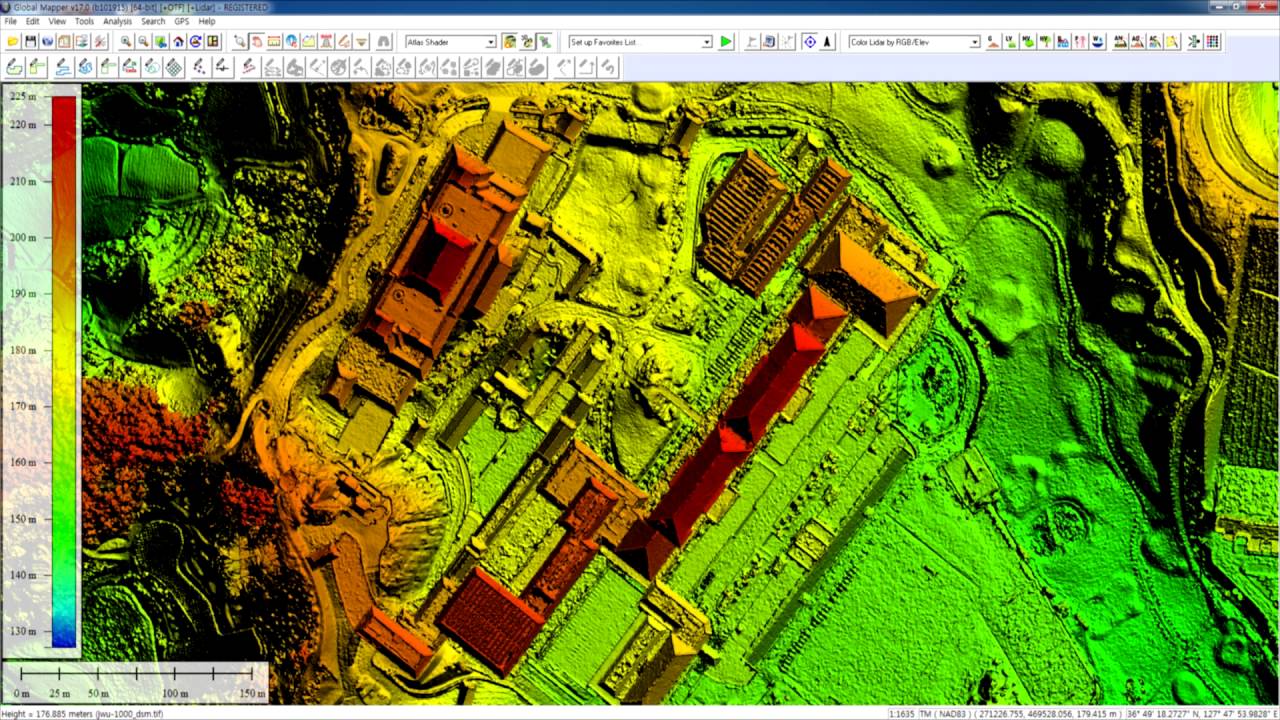
Task: Select the Measure ruler tool
Action: click(x=273, y=42)
